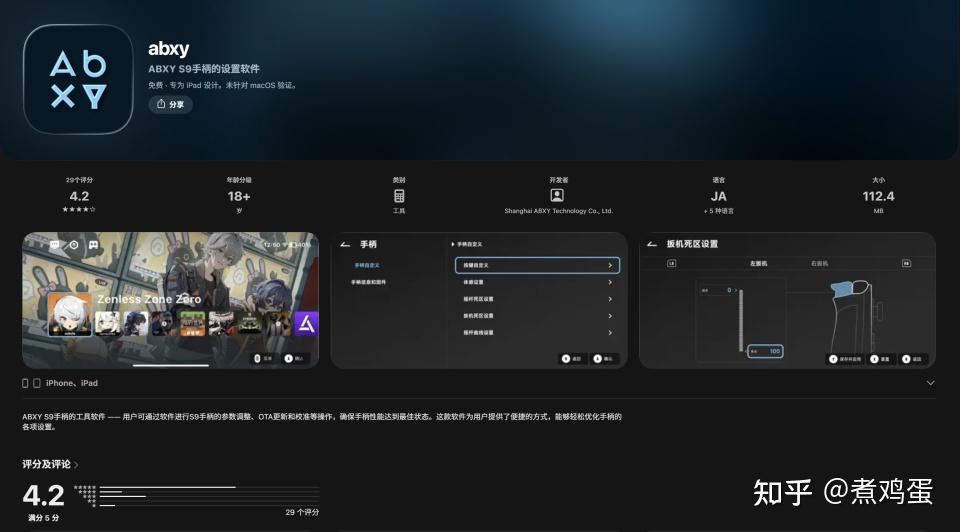Click the abxy app icon
The image size is (960, 532).
(x=78, y=80)
